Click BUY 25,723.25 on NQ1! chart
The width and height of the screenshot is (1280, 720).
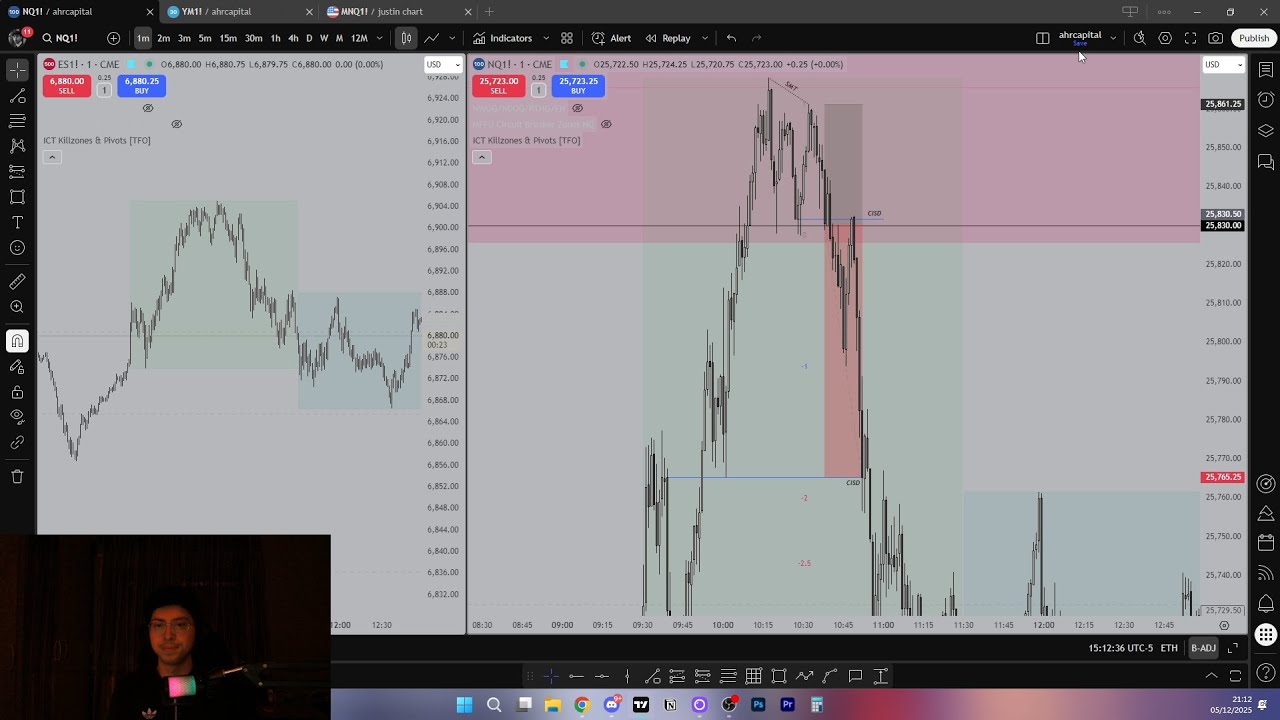[x=578, y=86]
